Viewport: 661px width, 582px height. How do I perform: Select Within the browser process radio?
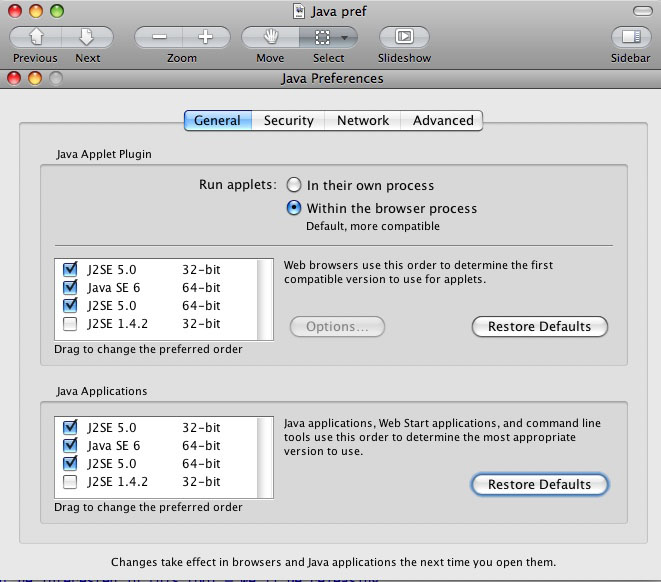pos(294,208)
